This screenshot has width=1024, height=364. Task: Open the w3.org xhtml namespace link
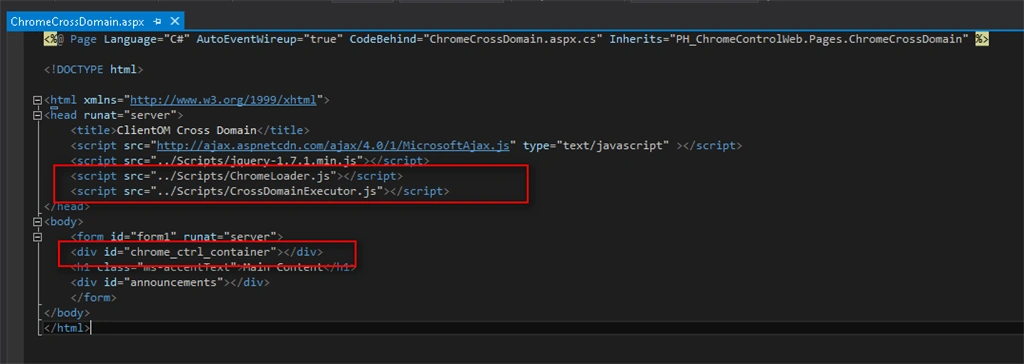click(x=223, y=100)
